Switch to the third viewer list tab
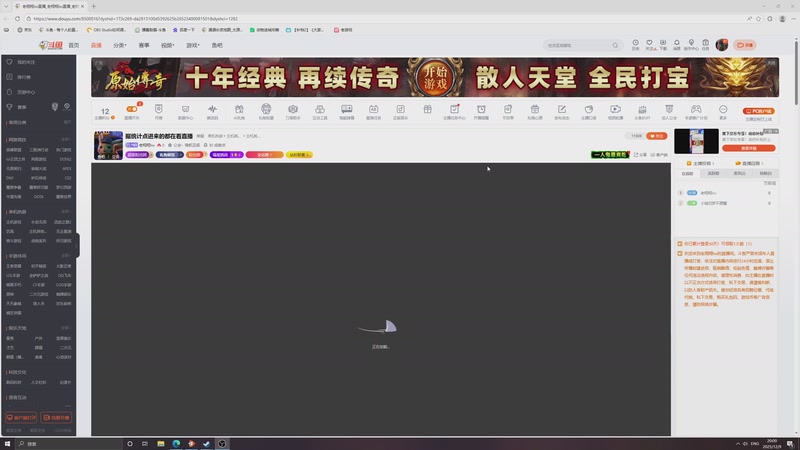Viewport: 800px width, 450px height. (739, 173)
